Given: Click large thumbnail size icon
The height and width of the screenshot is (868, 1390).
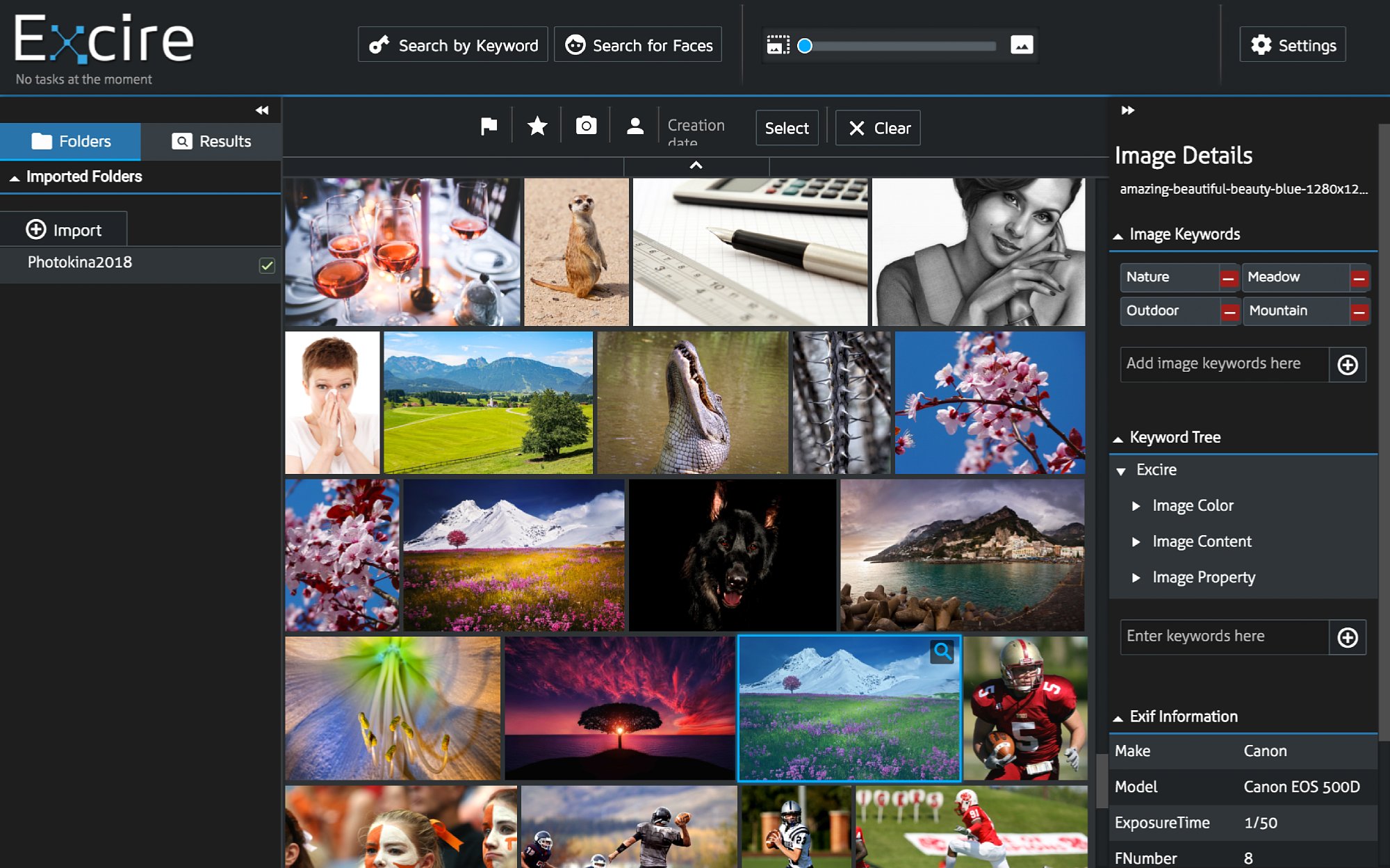Looking at the screenshot, I should [1022, 45].
